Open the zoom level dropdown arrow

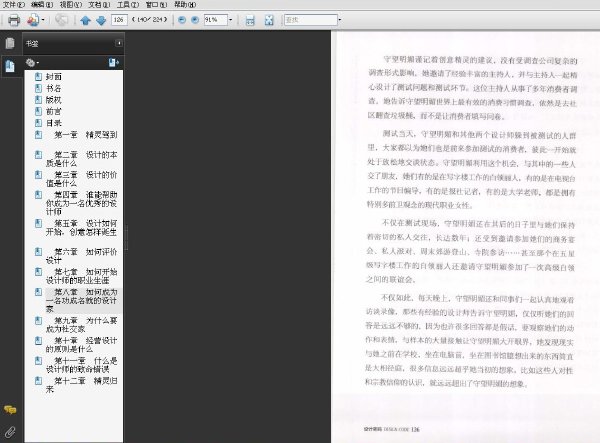(x=230, y=20)
